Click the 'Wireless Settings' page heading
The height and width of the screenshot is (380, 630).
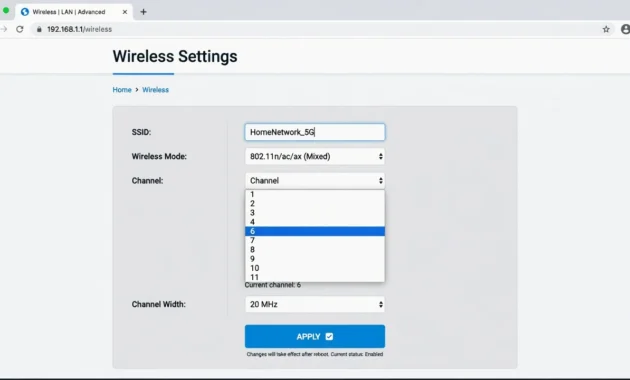tap(175, 56)
